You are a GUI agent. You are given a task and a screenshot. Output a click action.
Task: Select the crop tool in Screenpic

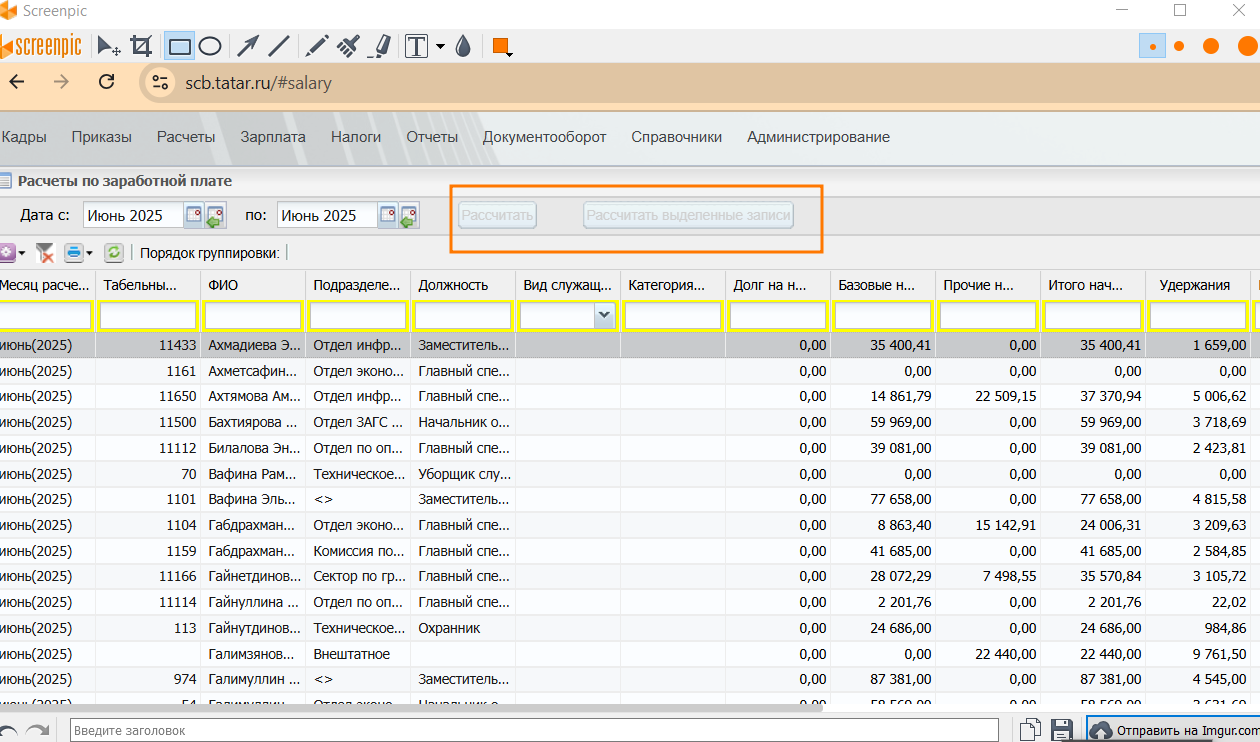click(141, 46)
